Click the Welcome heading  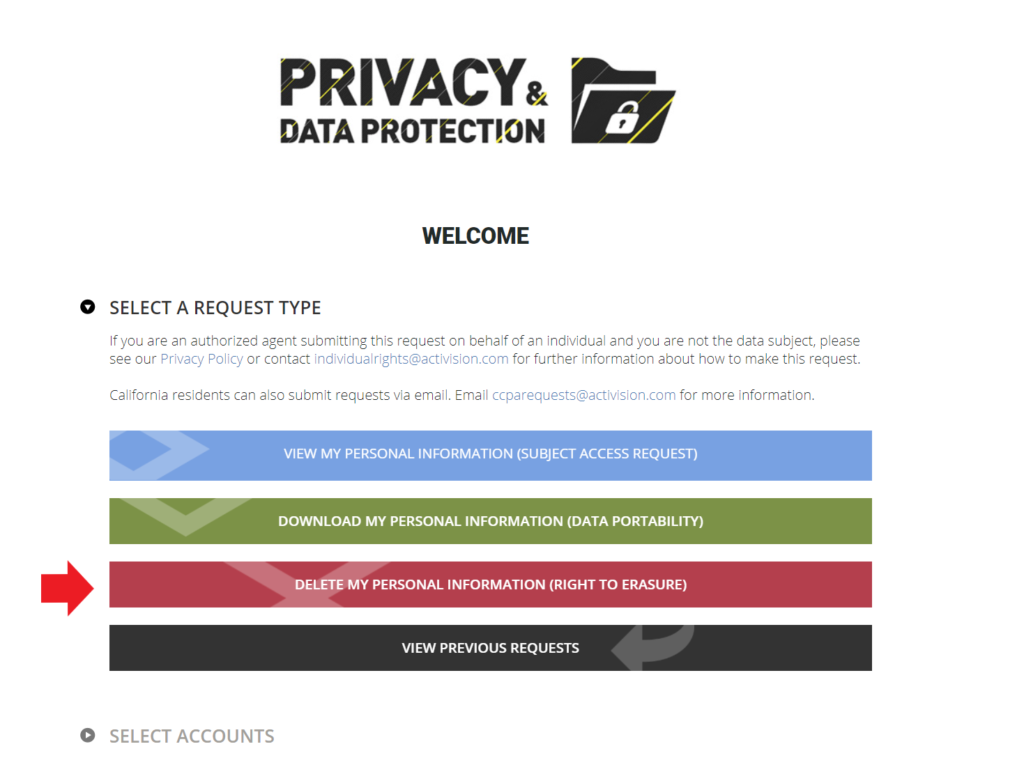pyautogui.click(x=475, y=236)
